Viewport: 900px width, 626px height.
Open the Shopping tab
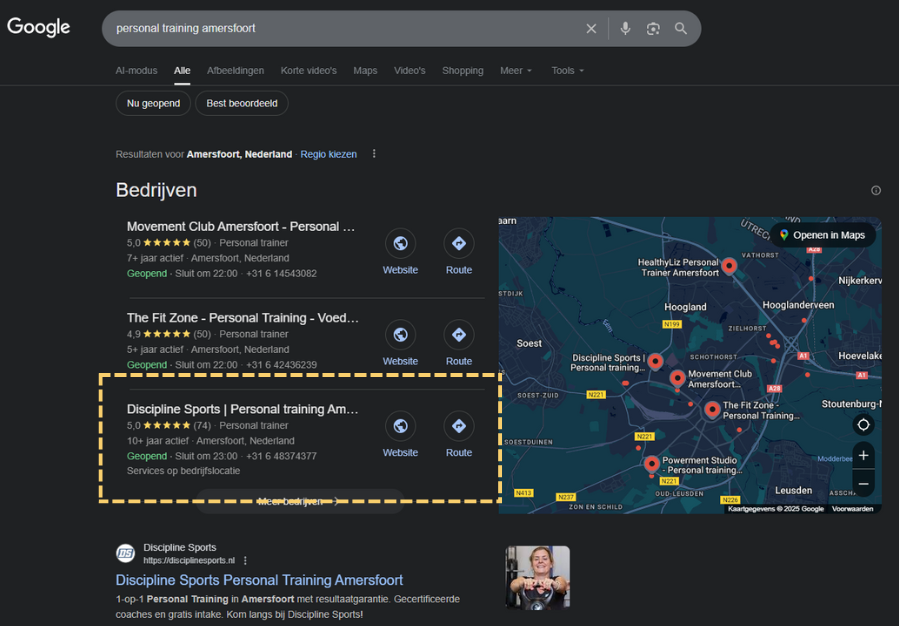[463, 71]
